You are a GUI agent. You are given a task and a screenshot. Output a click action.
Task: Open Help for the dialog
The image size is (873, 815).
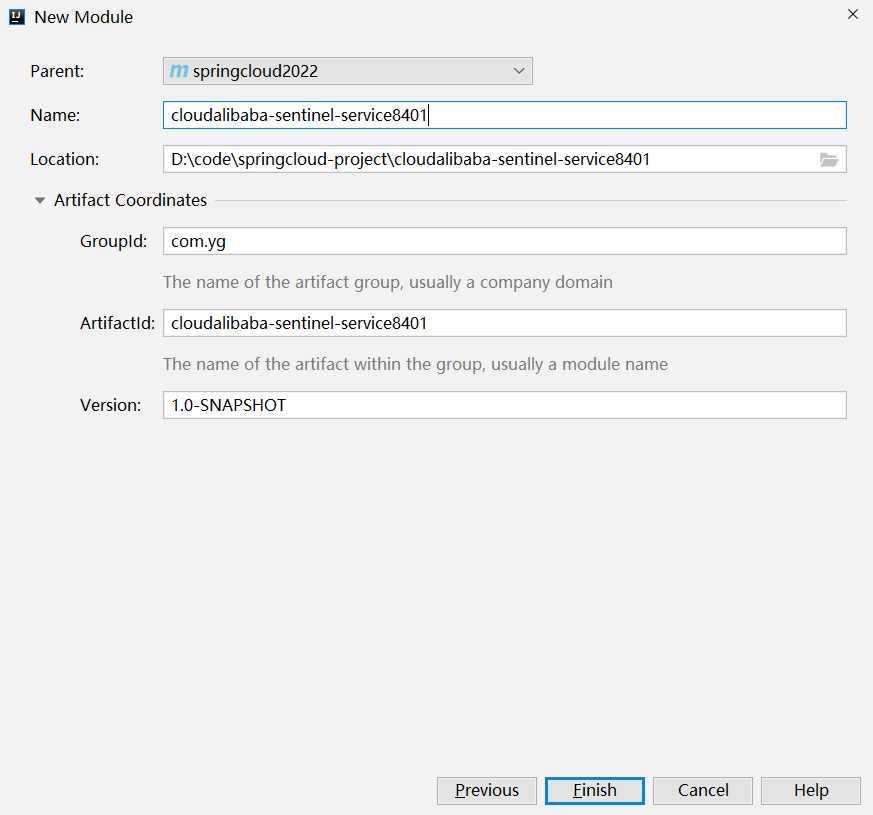pos(811,791)
